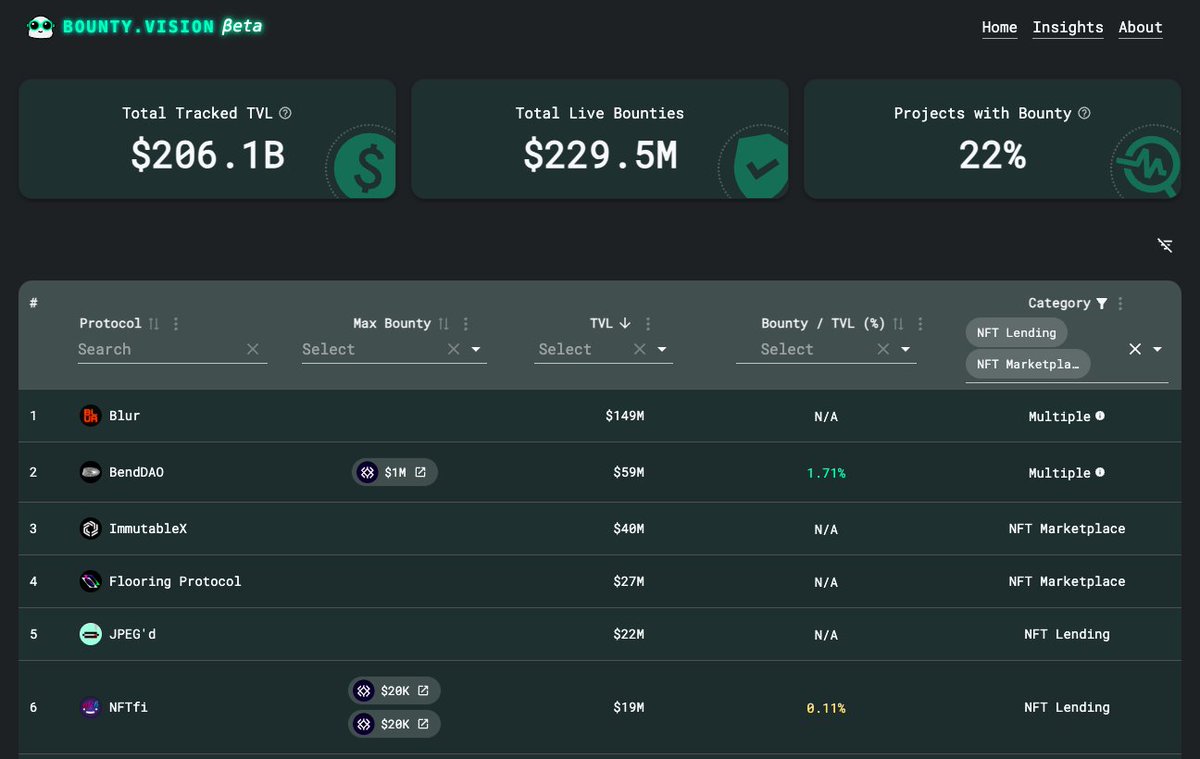
Task: Click the JPEG'd protocol logo
Action: click(x=90, y=634)
